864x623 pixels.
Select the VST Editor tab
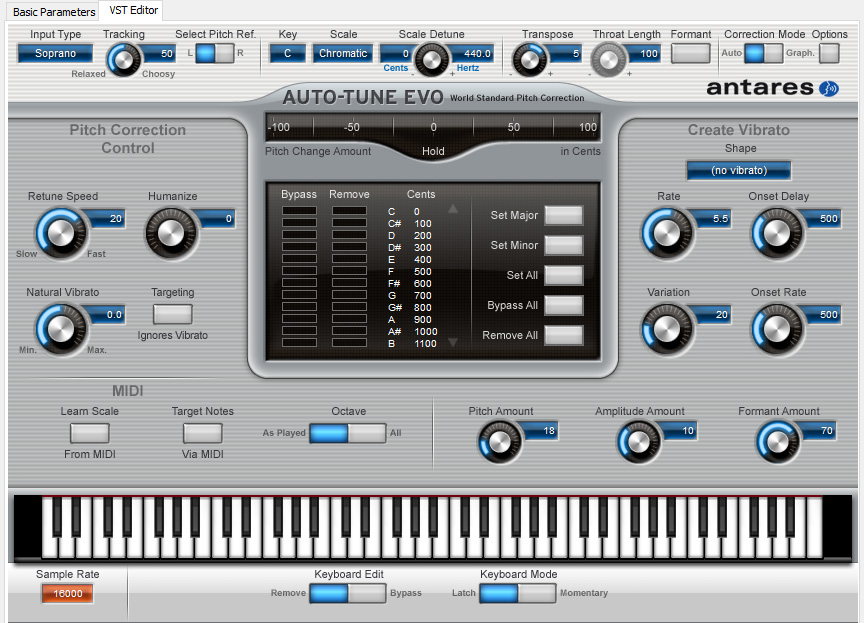[133, 10]
